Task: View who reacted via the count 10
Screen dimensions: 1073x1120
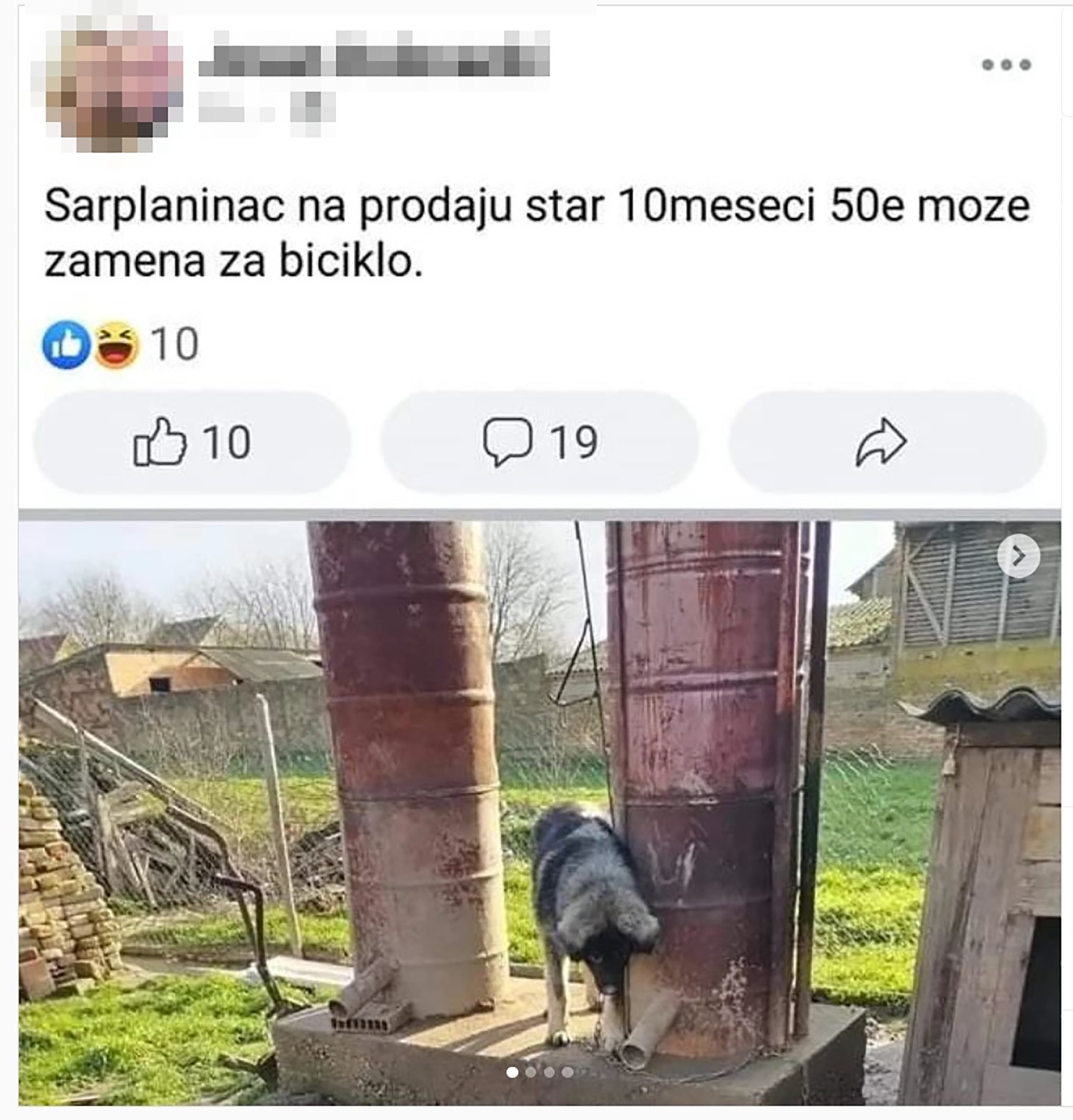Action: pos(175,345)
